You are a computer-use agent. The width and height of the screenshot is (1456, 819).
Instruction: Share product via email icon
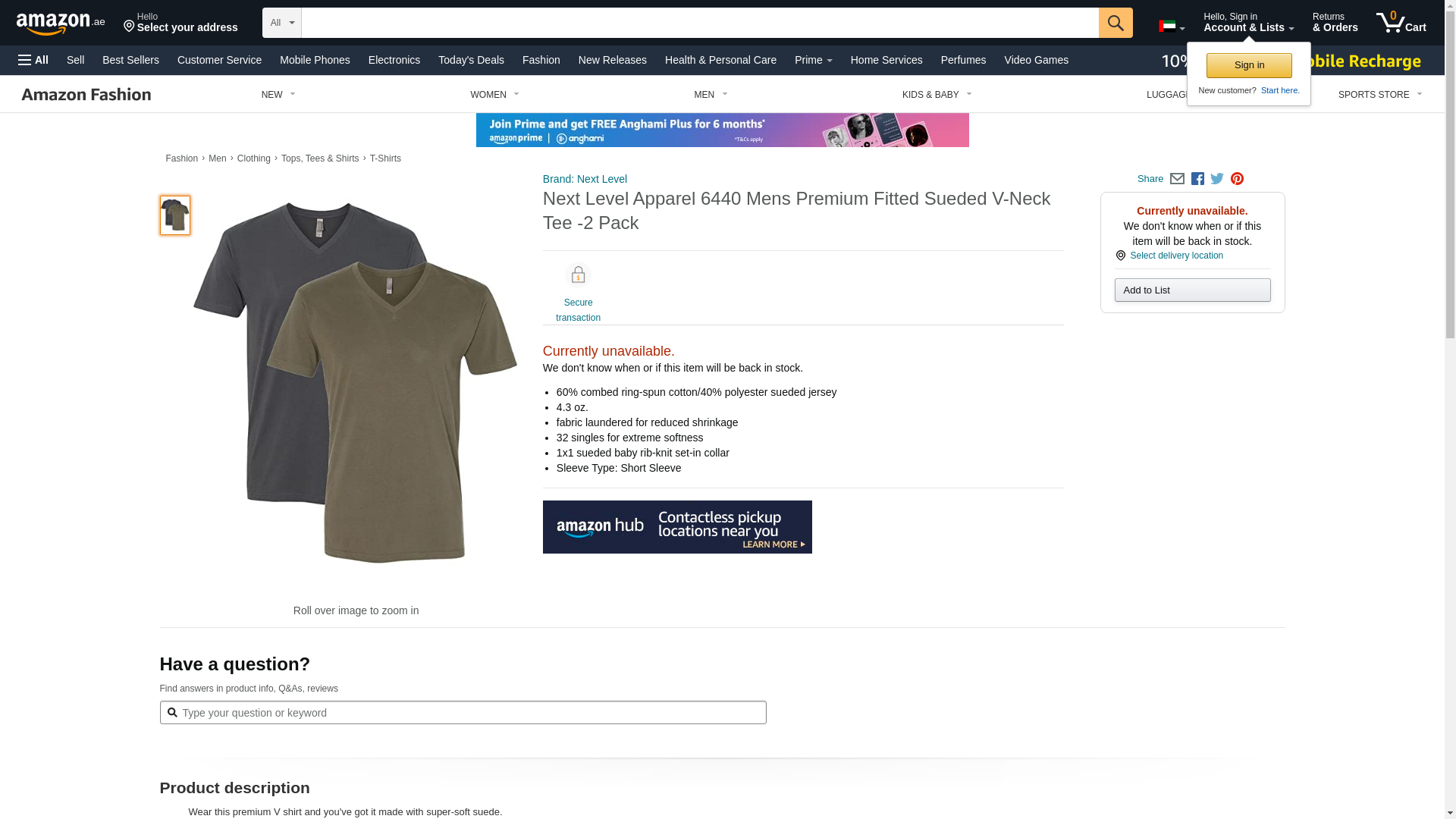pyautogui.click(x=1177, y=179)
